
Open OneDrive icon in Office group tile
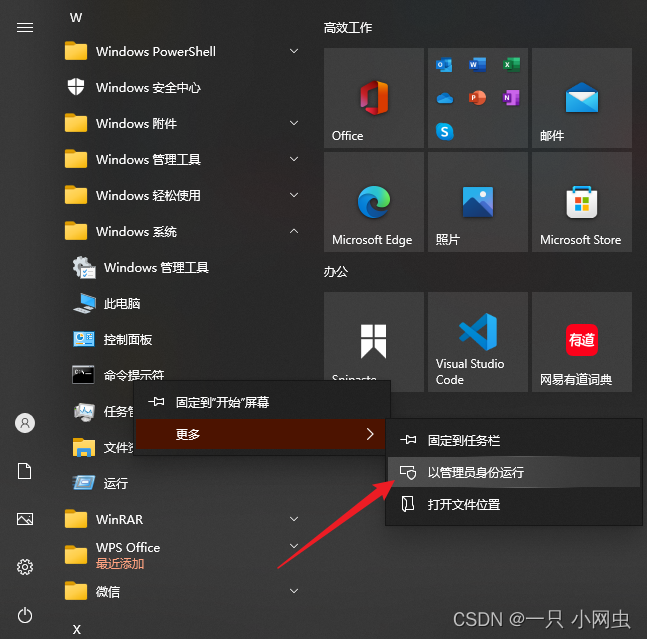coord(444,98)
